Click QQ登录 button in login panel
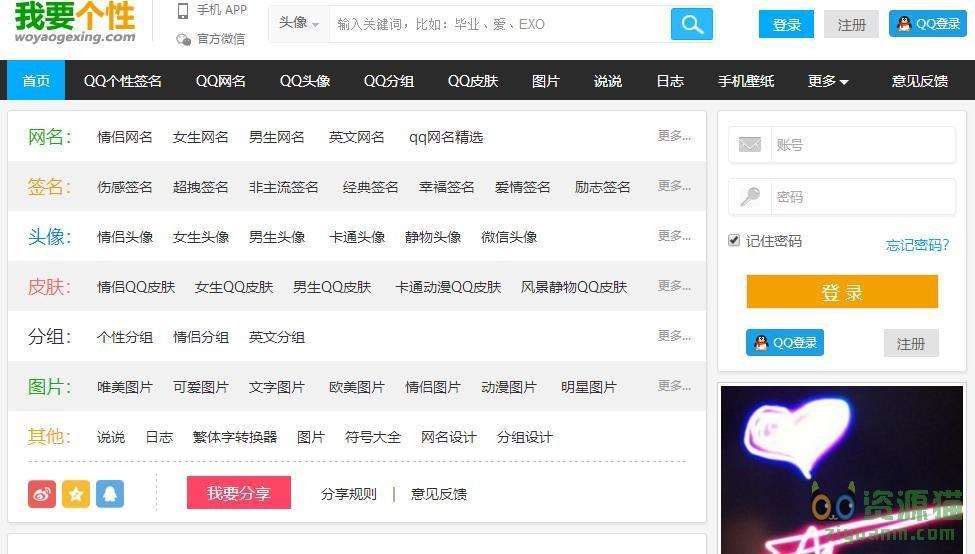The height and width of the screenshot is (554, 975). click(785, 343)
